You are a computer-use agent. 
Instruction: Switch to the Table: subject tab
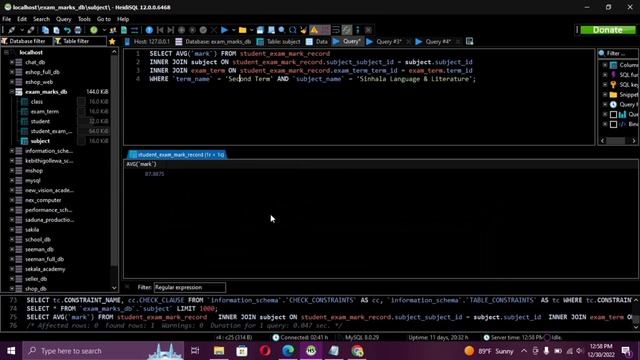(x=279, y=41)
